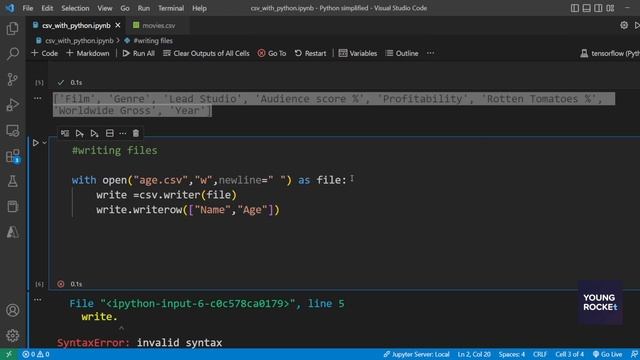Viewport: 640px width, 360px height.
Task: Execute above cells icon
Action: (80, 133)
